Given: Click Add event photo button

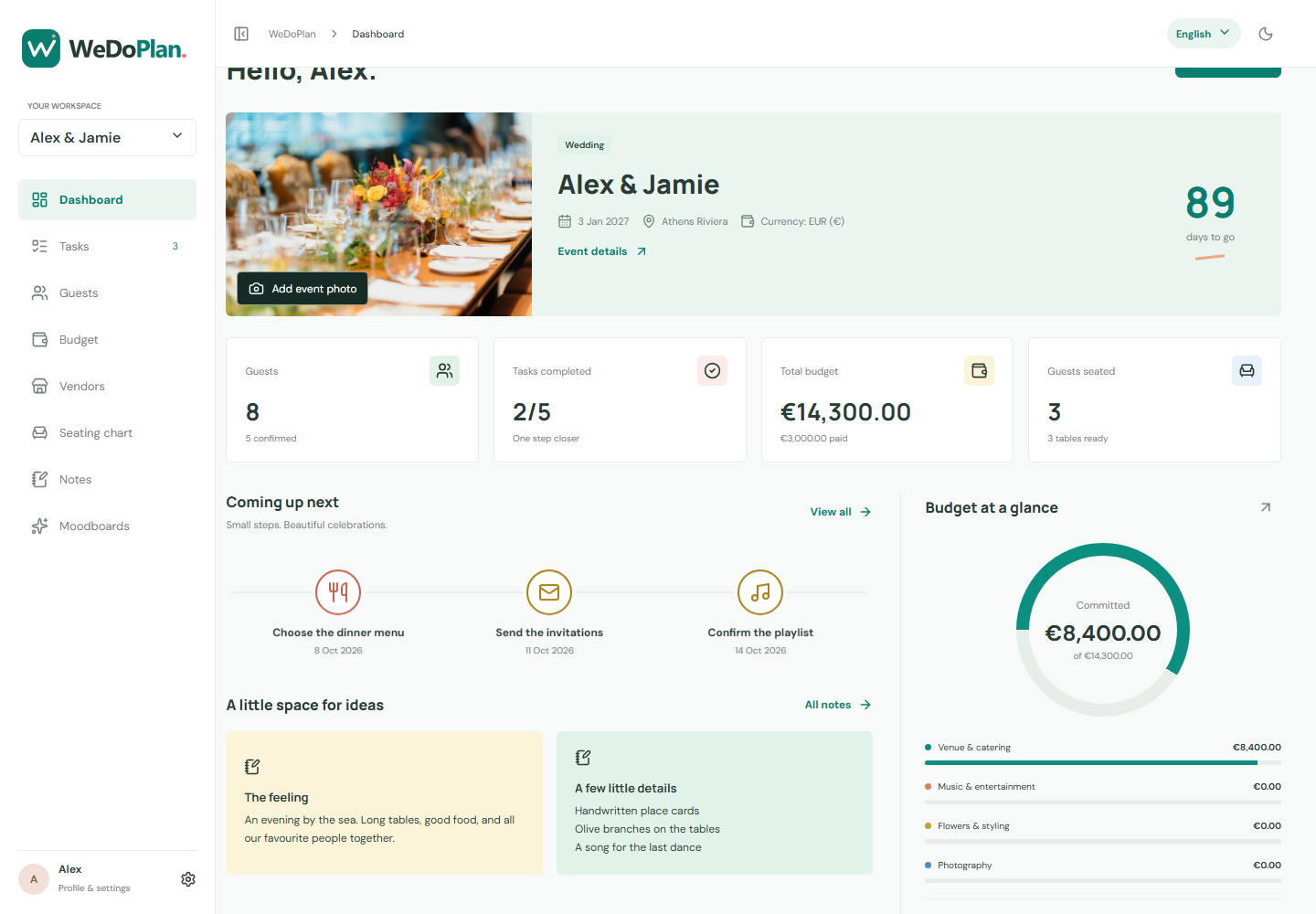Looking at the screenshot, I should [302, 289].
